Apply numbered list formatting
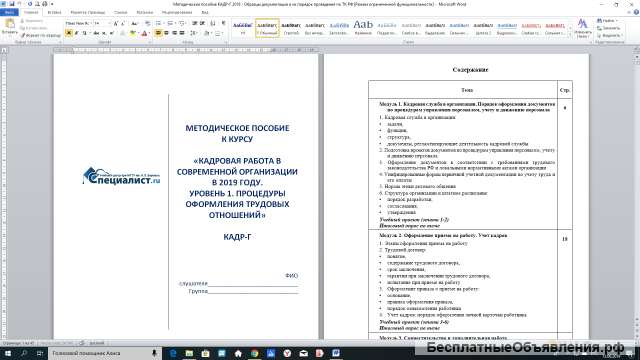 click(x=171, y=23)
